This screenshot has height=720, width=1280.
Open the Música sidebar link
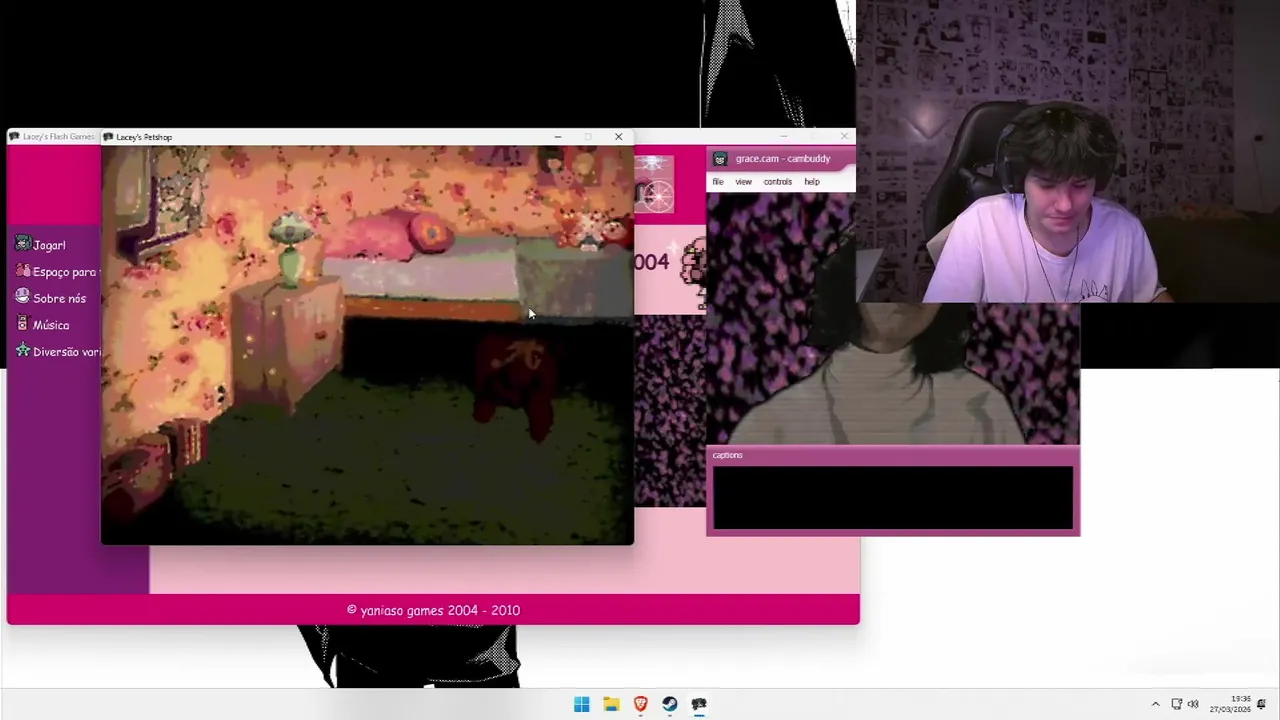pyautogui.click(x=51, y=325)
